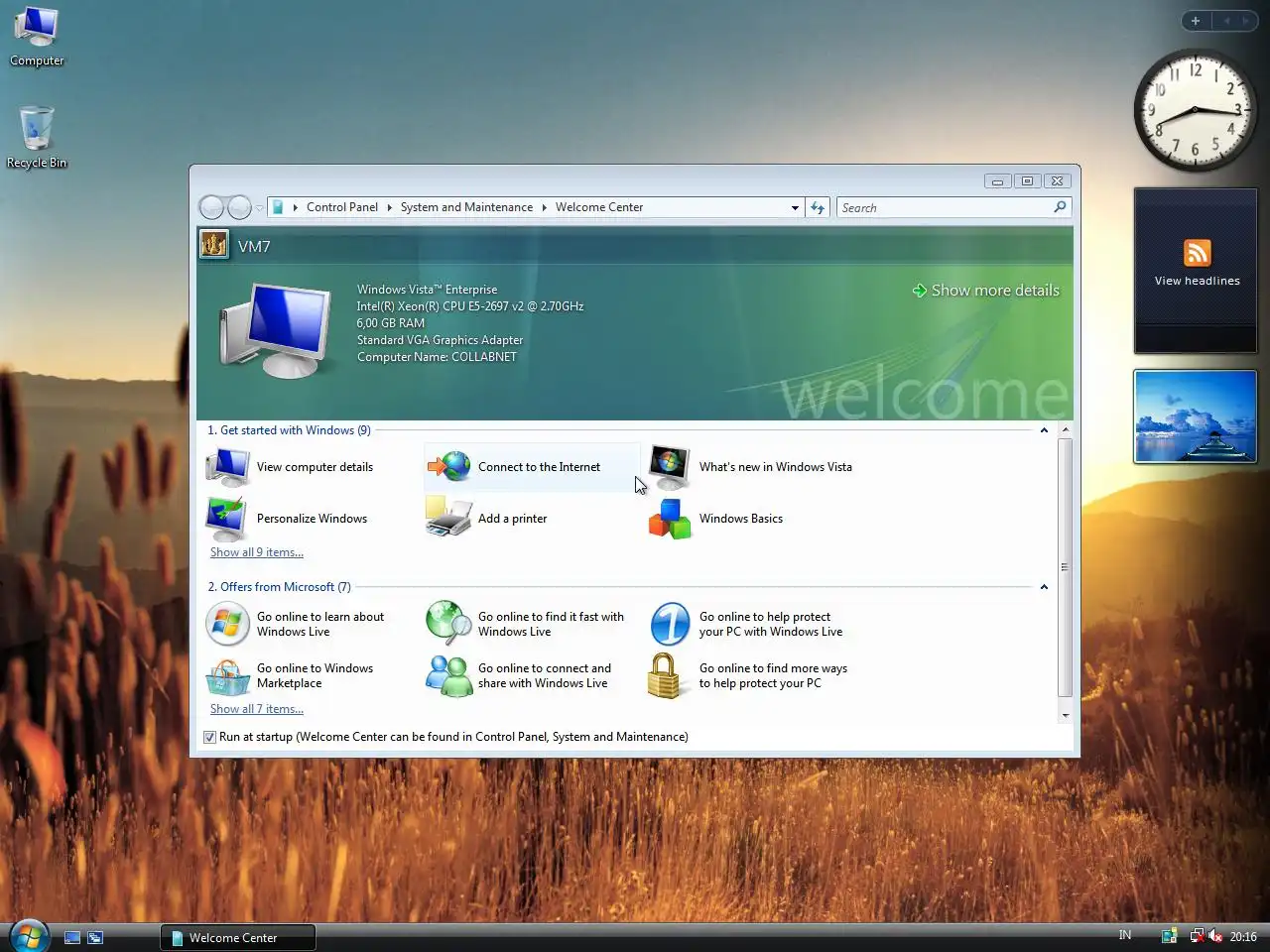Screen dimensions: 1270x952
Task: Click the search magnifier icon
Action: pyautogui.click(x=1060, y=207)
